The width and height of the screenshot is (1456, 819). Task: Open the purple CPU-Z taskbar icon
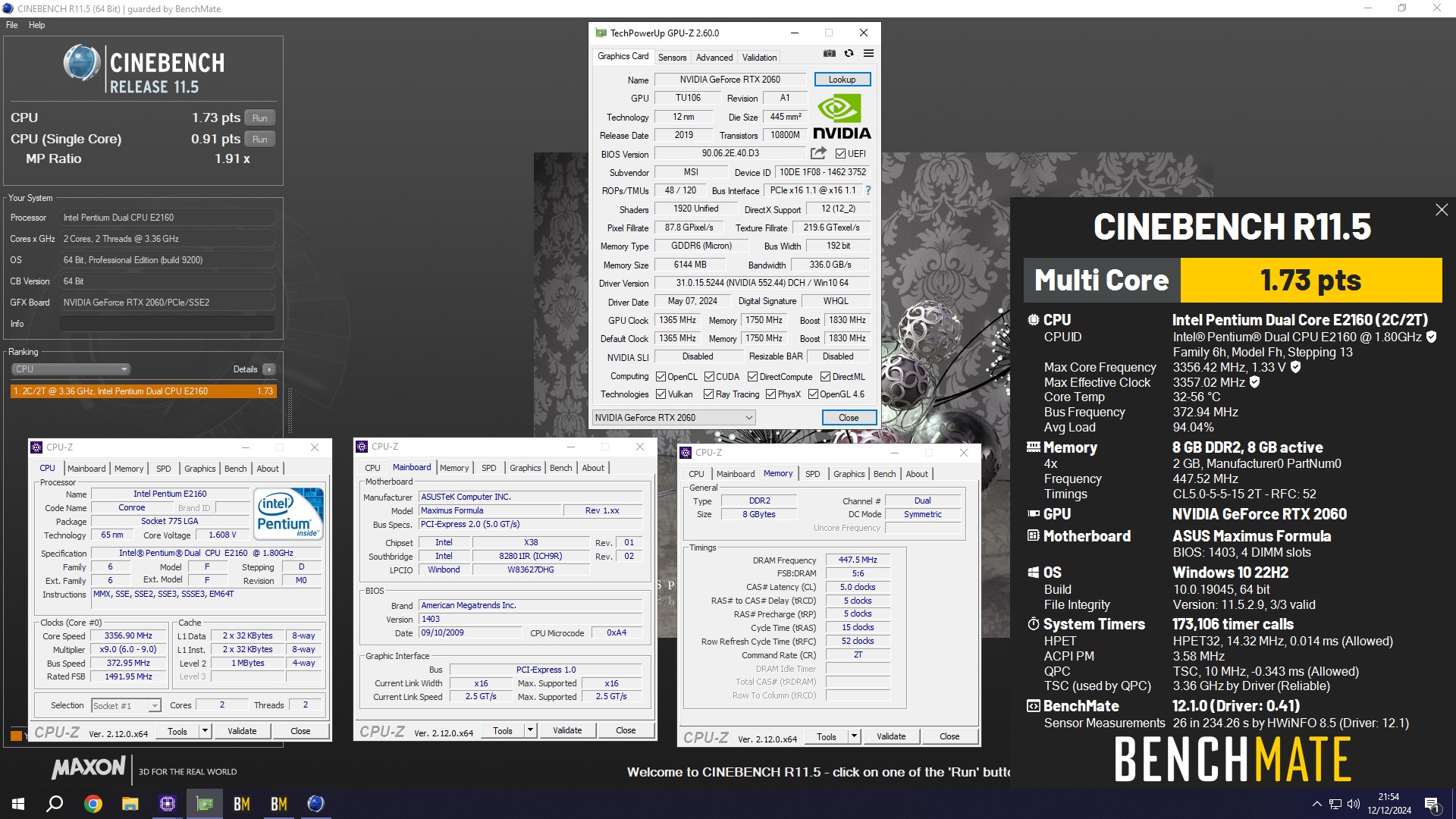pyautogui.click(x=167, y=804)
